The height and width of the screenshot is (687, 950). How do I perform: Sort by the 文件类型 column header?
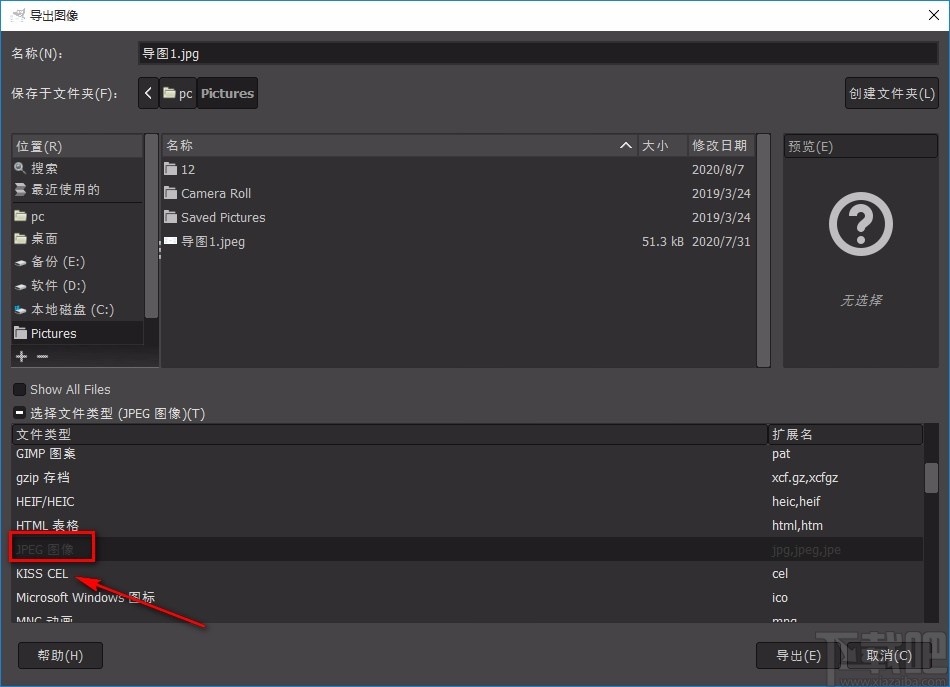[390, 434]
